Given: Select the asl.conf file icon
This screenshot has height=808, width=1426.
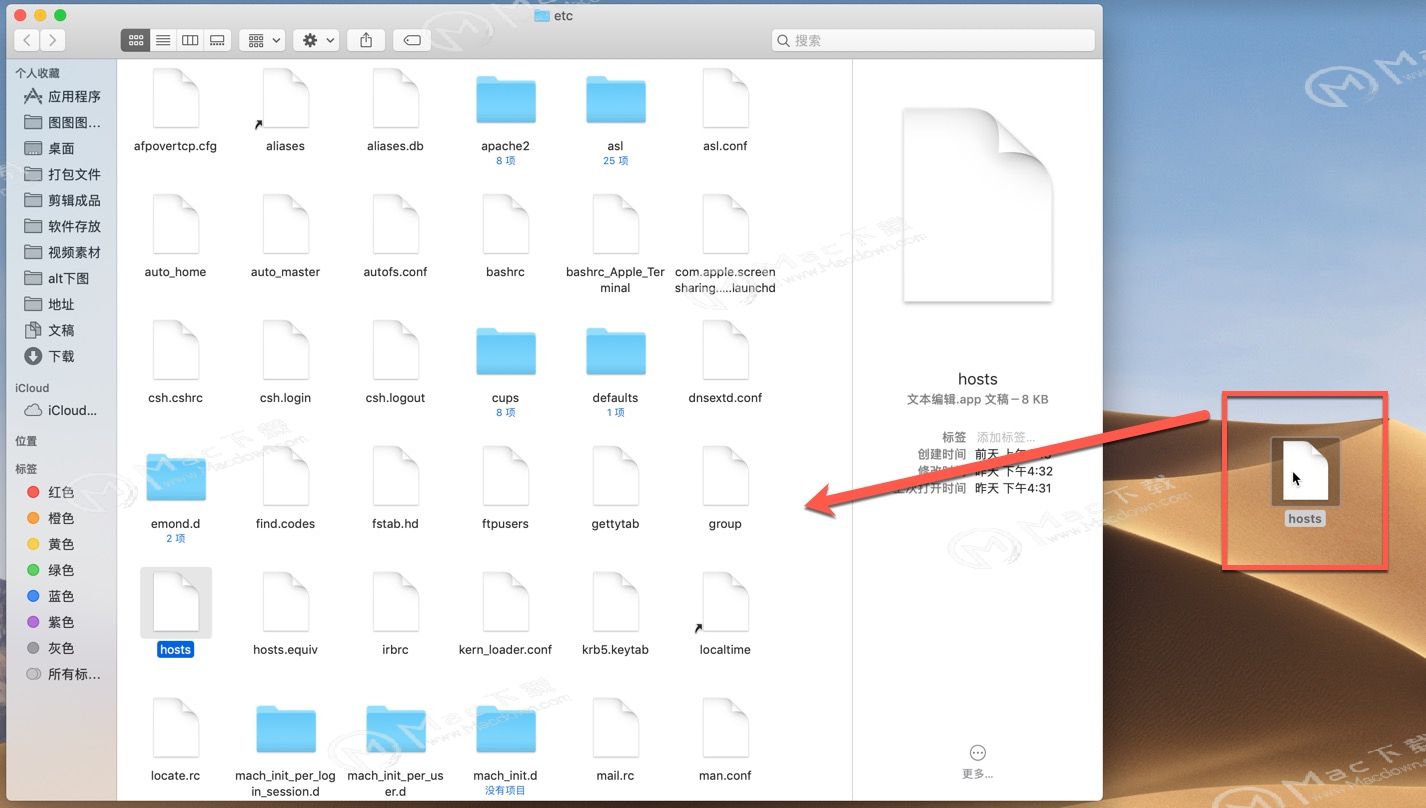Looking at the screenshot, I should point(725,99).
